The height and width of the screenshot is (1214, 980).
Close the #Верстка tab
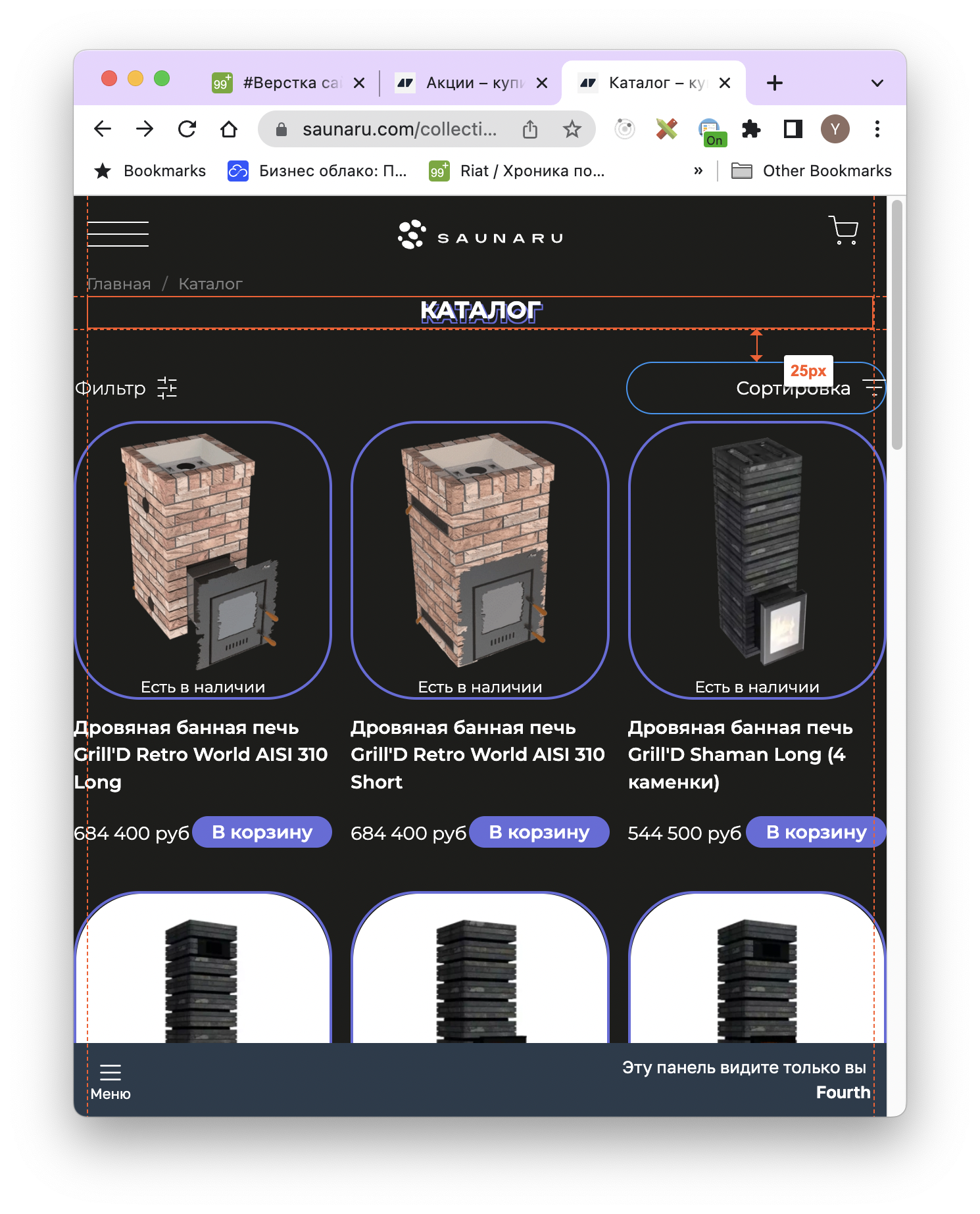[x=359, y=83]
